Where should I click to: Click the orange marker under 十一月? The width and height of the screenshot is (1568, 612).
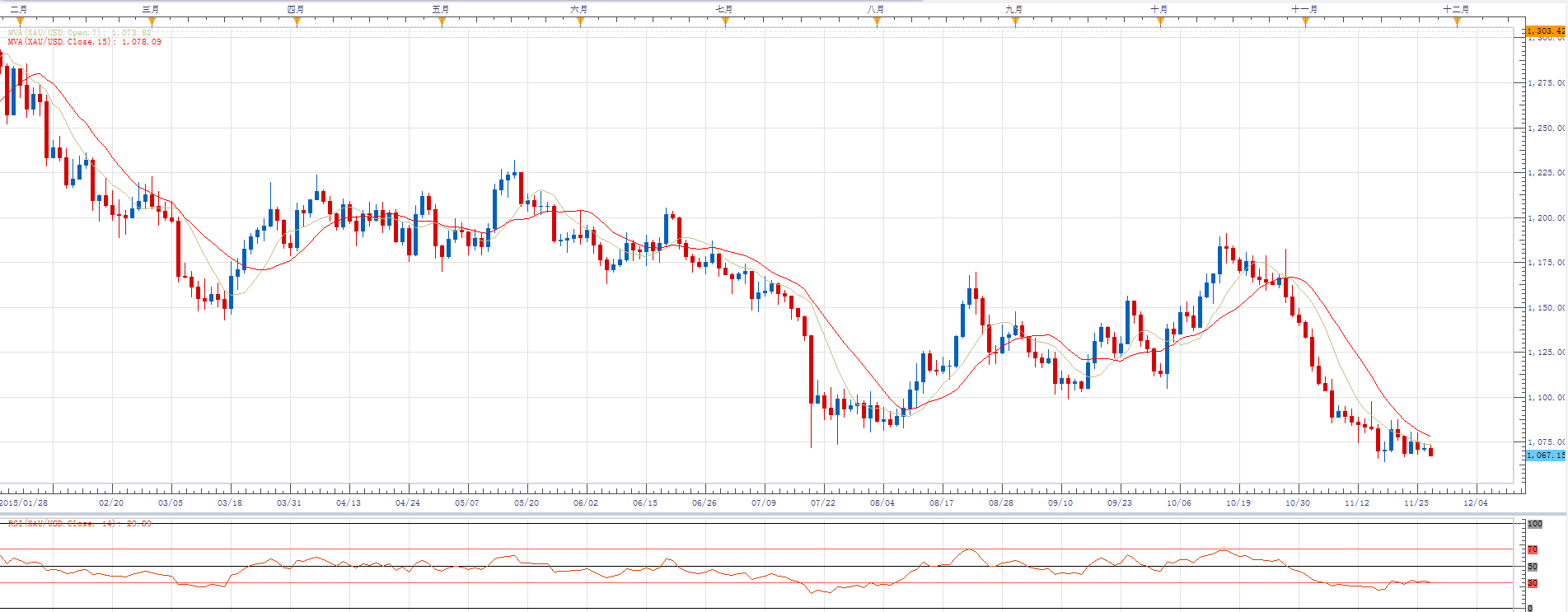point(1305,22)
